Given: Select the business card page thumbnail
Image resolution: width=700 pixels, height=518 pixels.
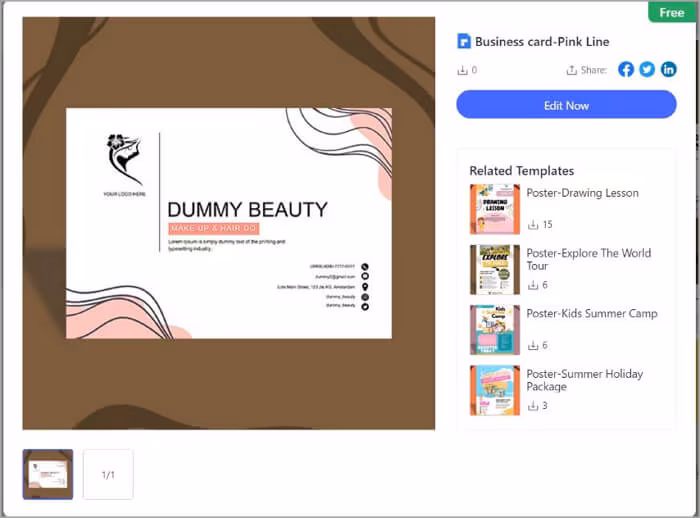Looking at the screenshot, I should (48, 474).
